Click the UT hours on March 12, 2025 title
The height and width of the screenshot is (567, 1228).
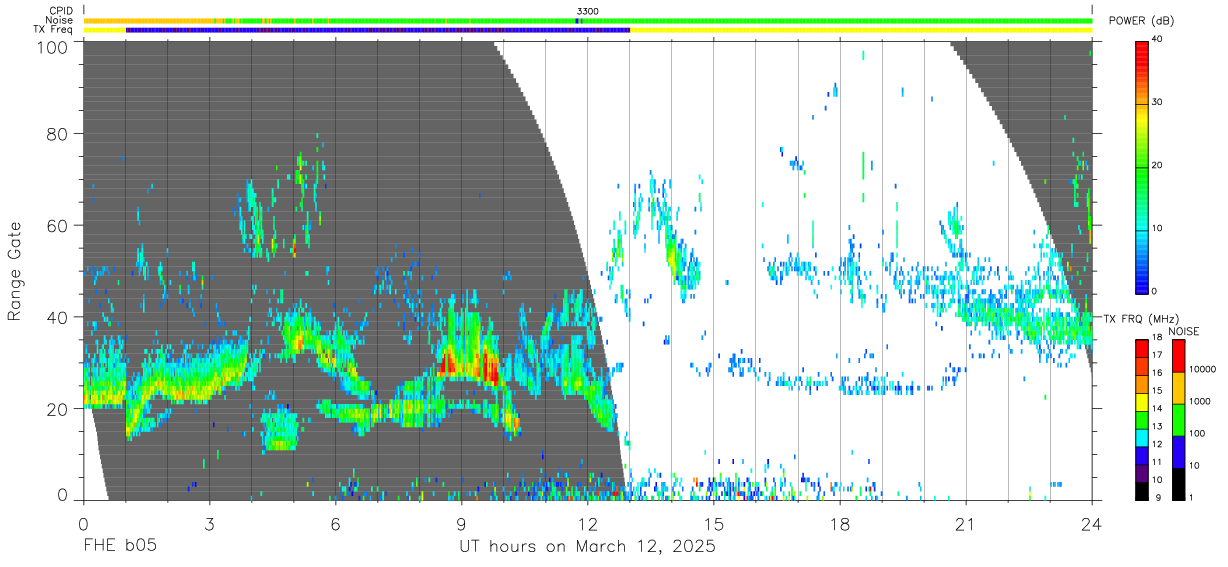(587, 547)
